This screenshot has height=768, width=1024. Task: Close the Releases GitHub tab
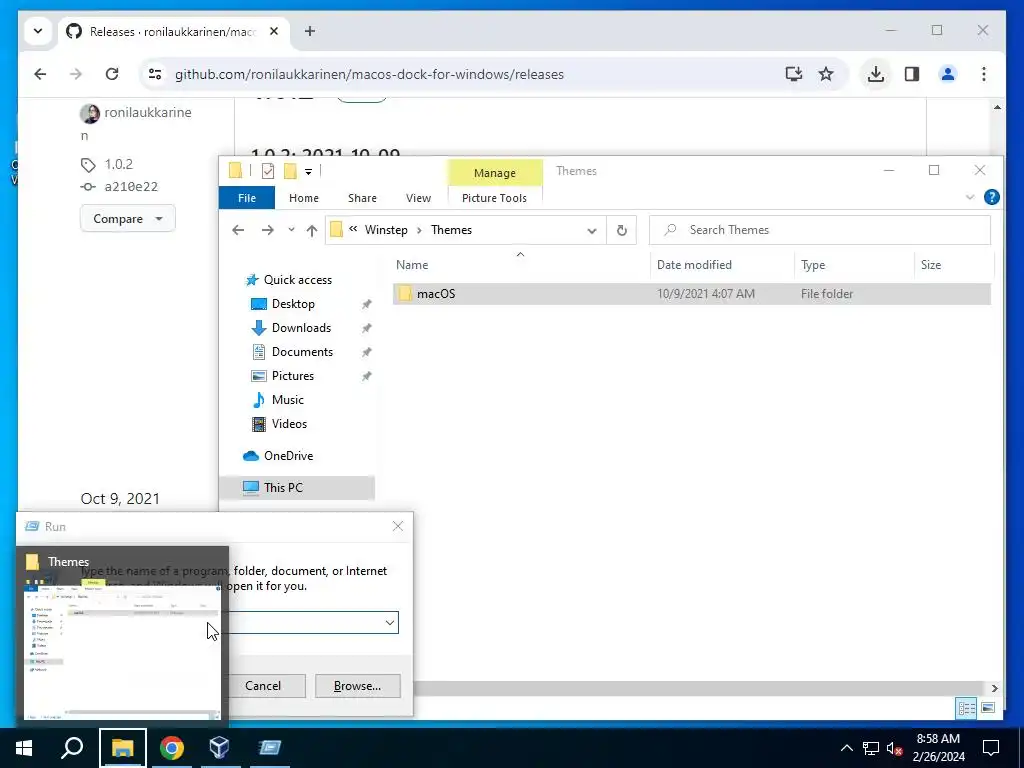274,31
